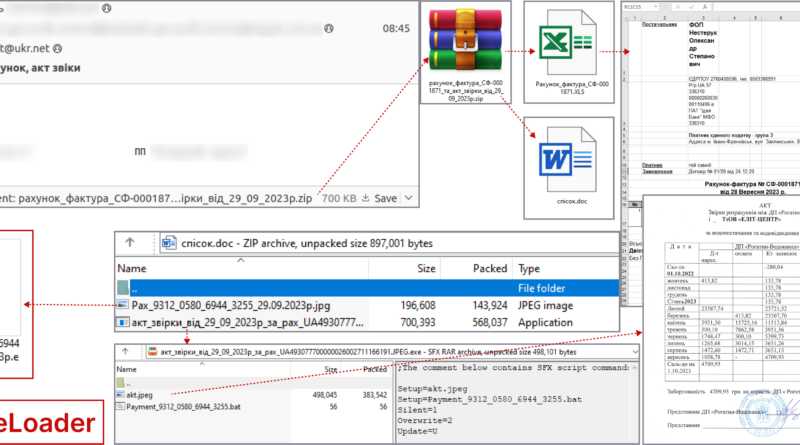Viewport: 800px width, 445px height.
Task: Click the SFX RAR archive path field
Action: coord(392,352)
